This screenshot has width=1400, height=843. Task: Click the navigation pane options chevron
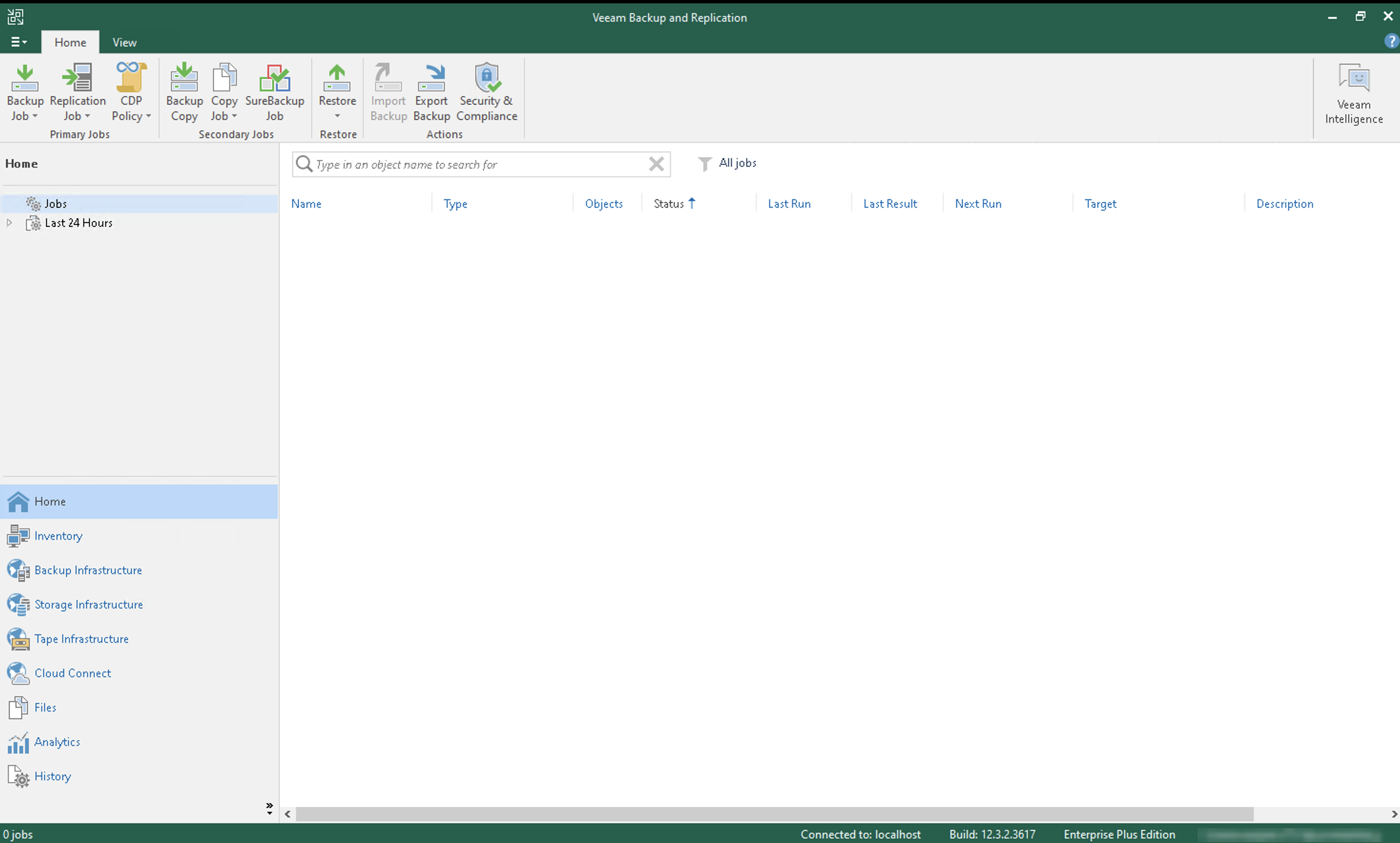269,808
